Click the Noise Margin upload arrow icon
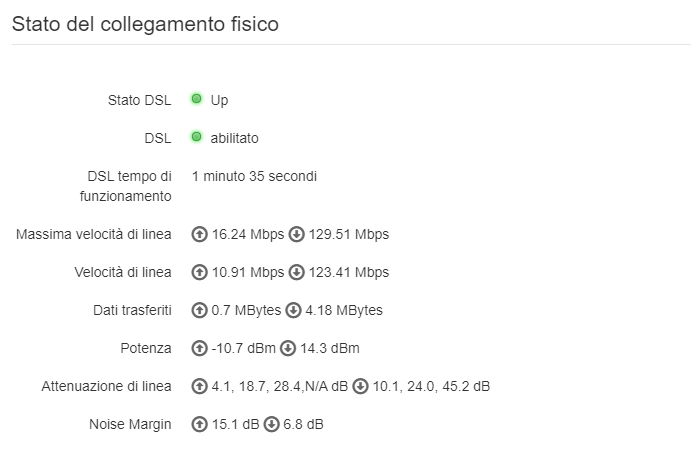 coord(199,424)
